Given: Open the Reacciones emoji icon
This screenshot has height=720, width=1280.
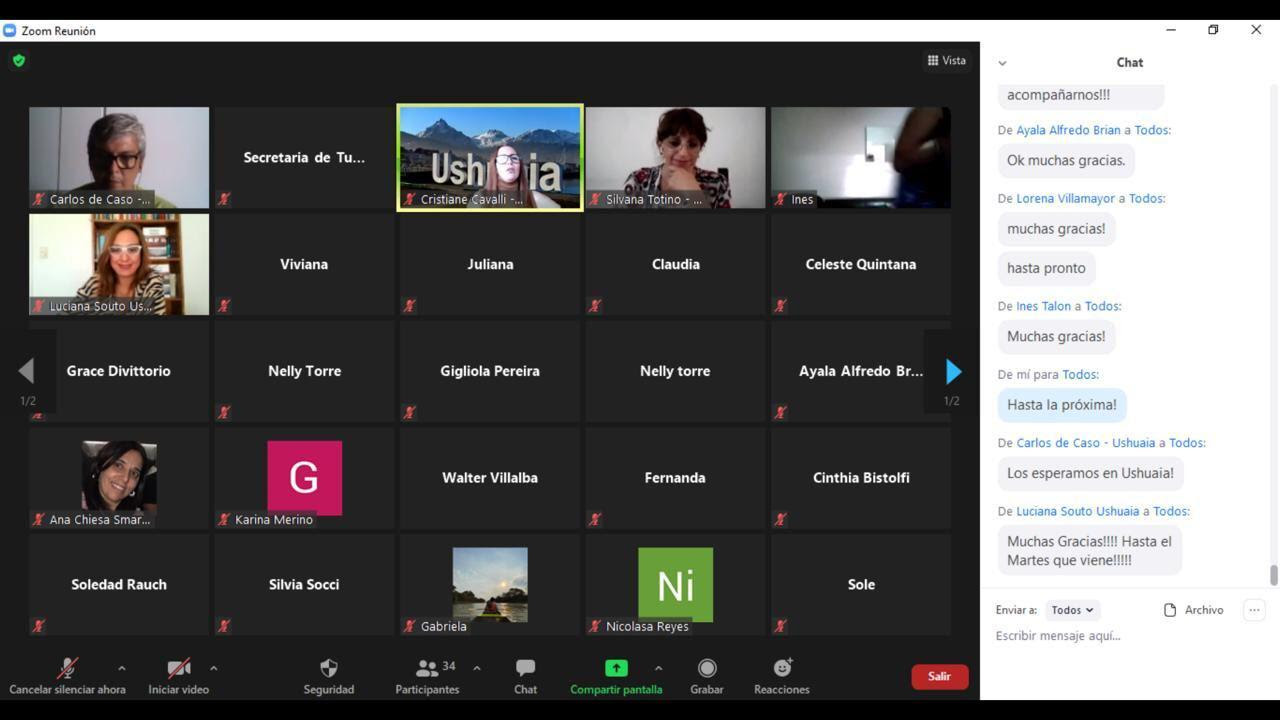Looking at the screenshot, I should pos(782,668).
